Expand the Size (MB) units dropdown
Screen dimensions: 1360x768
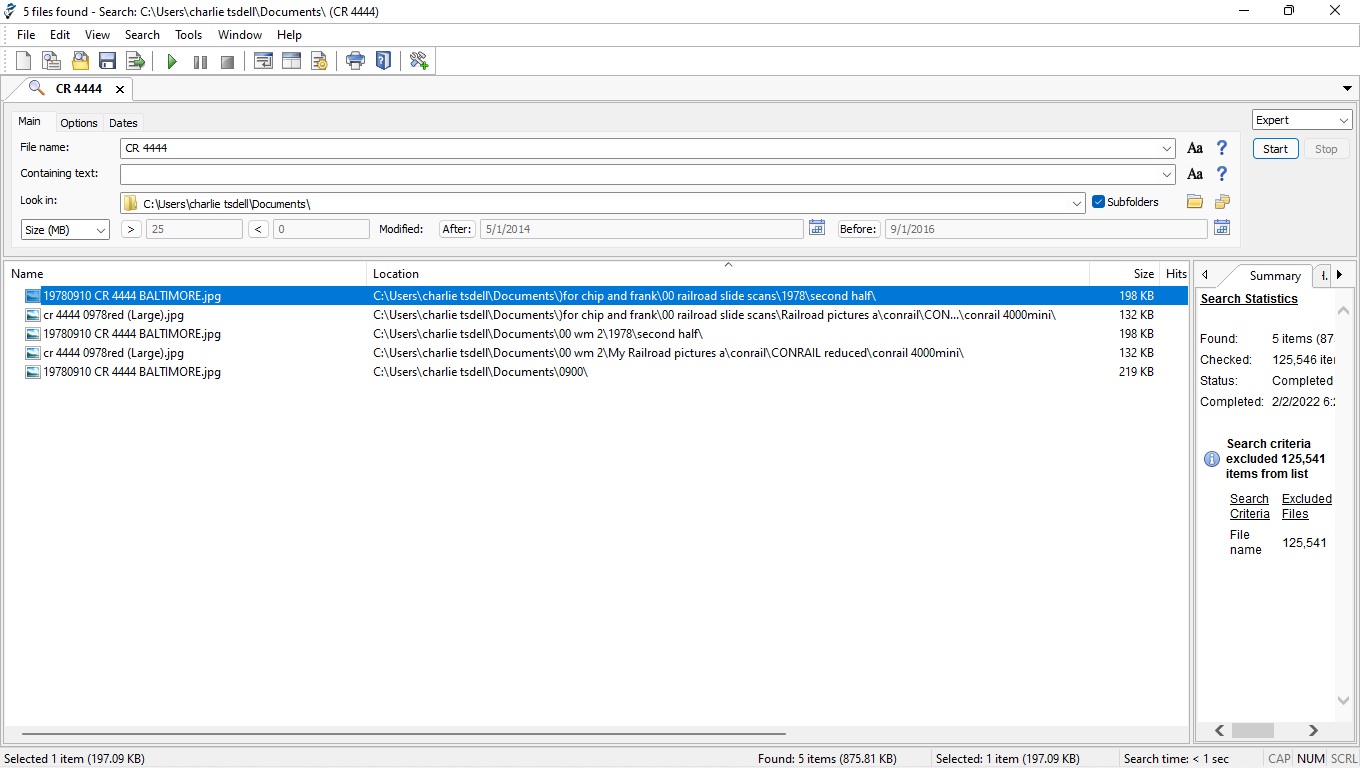pyautogui.click(x=65, y=230)
